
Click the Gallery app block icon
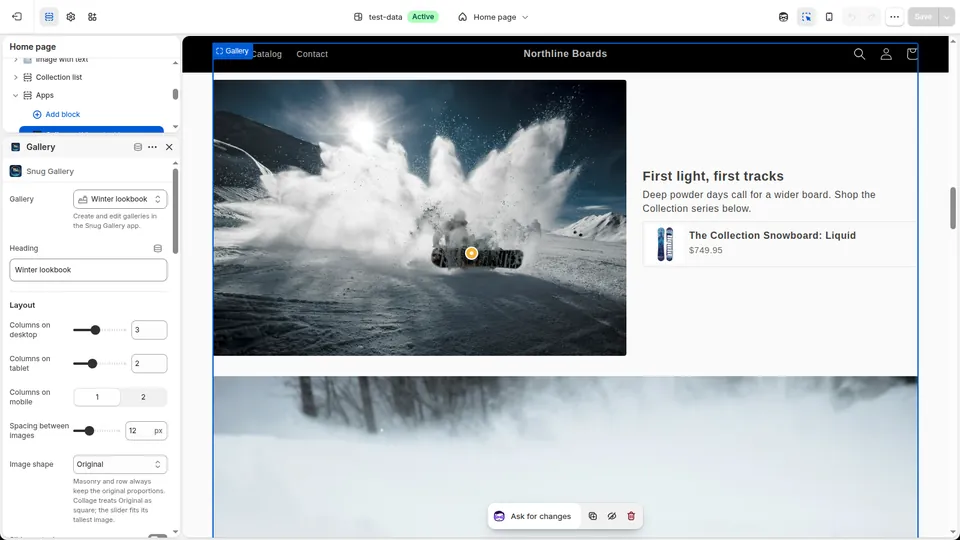[x=15, y=147]
